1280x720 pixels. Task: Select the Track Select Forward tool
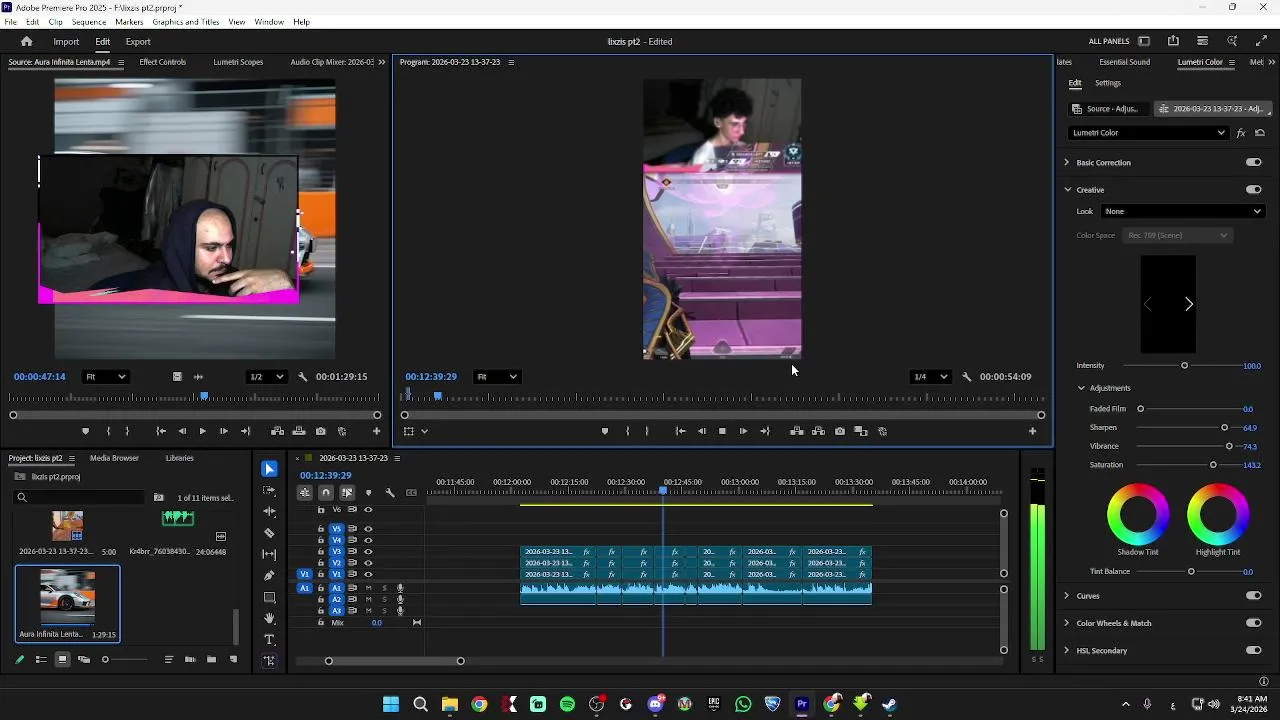coord(269,490)
